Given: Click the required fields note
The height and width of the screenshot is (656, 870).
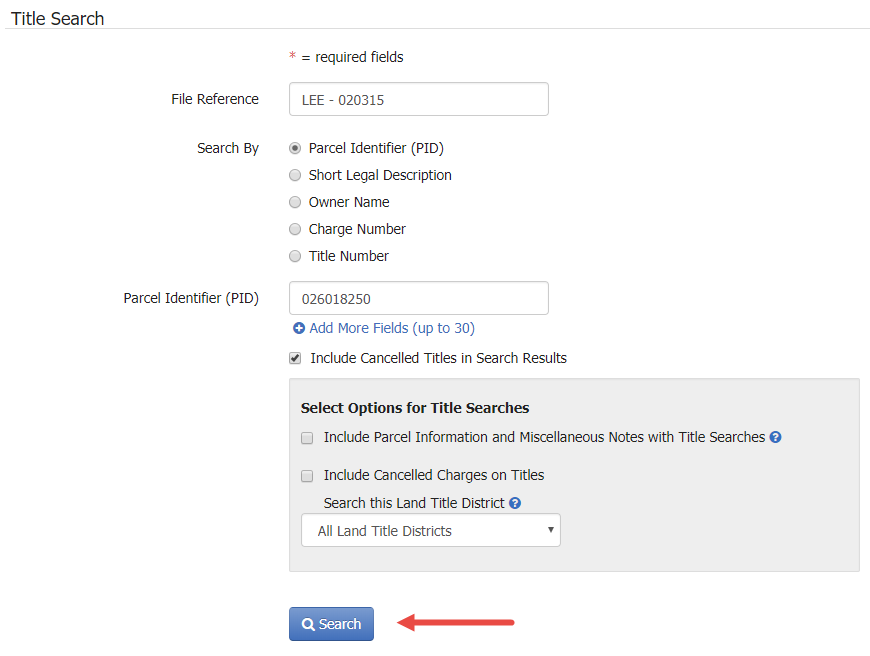Looking at the screenshot, I should click(346, 57).
